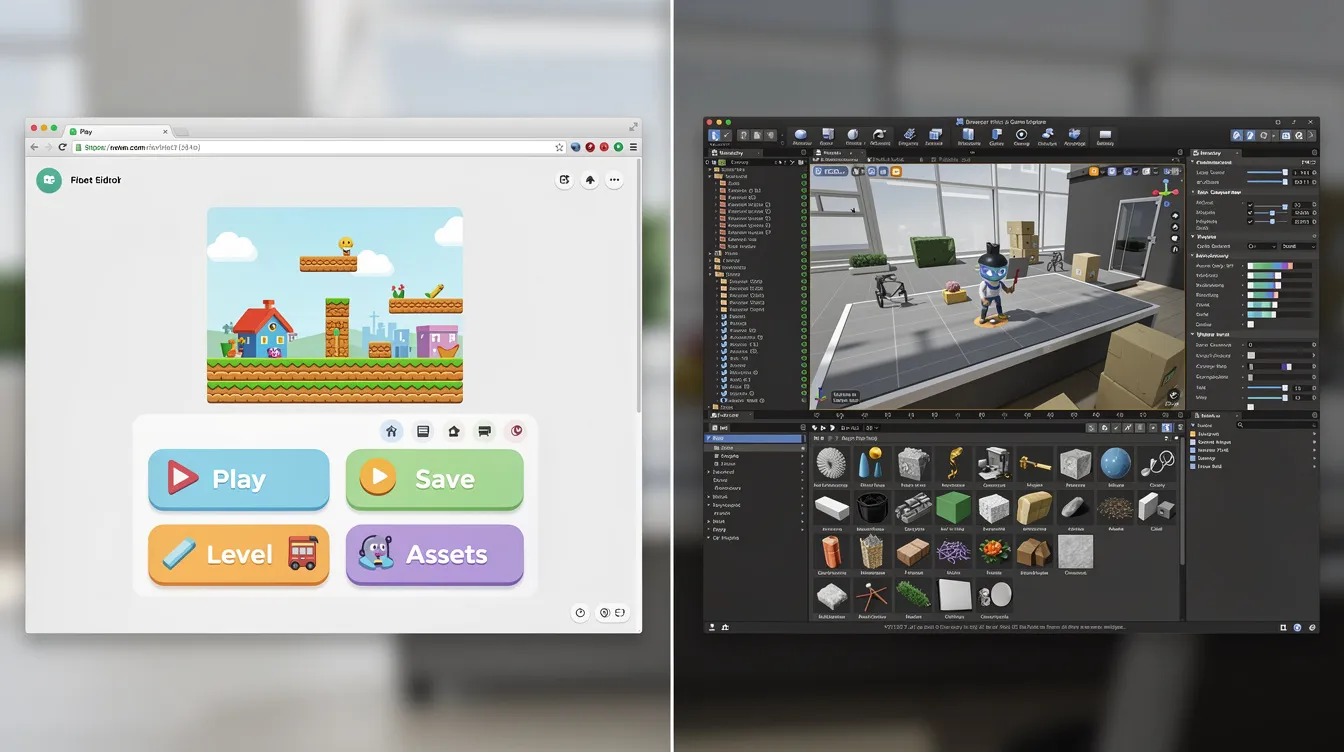Image resolution: width=1344 pixels, height=752 pixels.
Task: Open the three-dots menu on the game page
Action: pos(614,180)
